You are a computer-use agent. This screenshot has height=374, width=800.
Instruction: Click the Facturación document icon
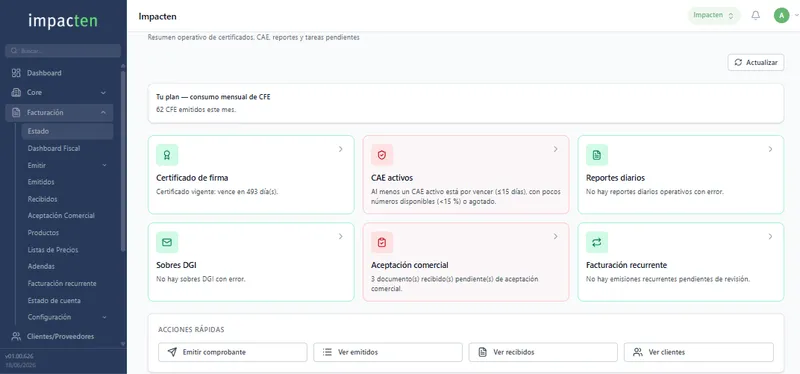coord(16,112)
